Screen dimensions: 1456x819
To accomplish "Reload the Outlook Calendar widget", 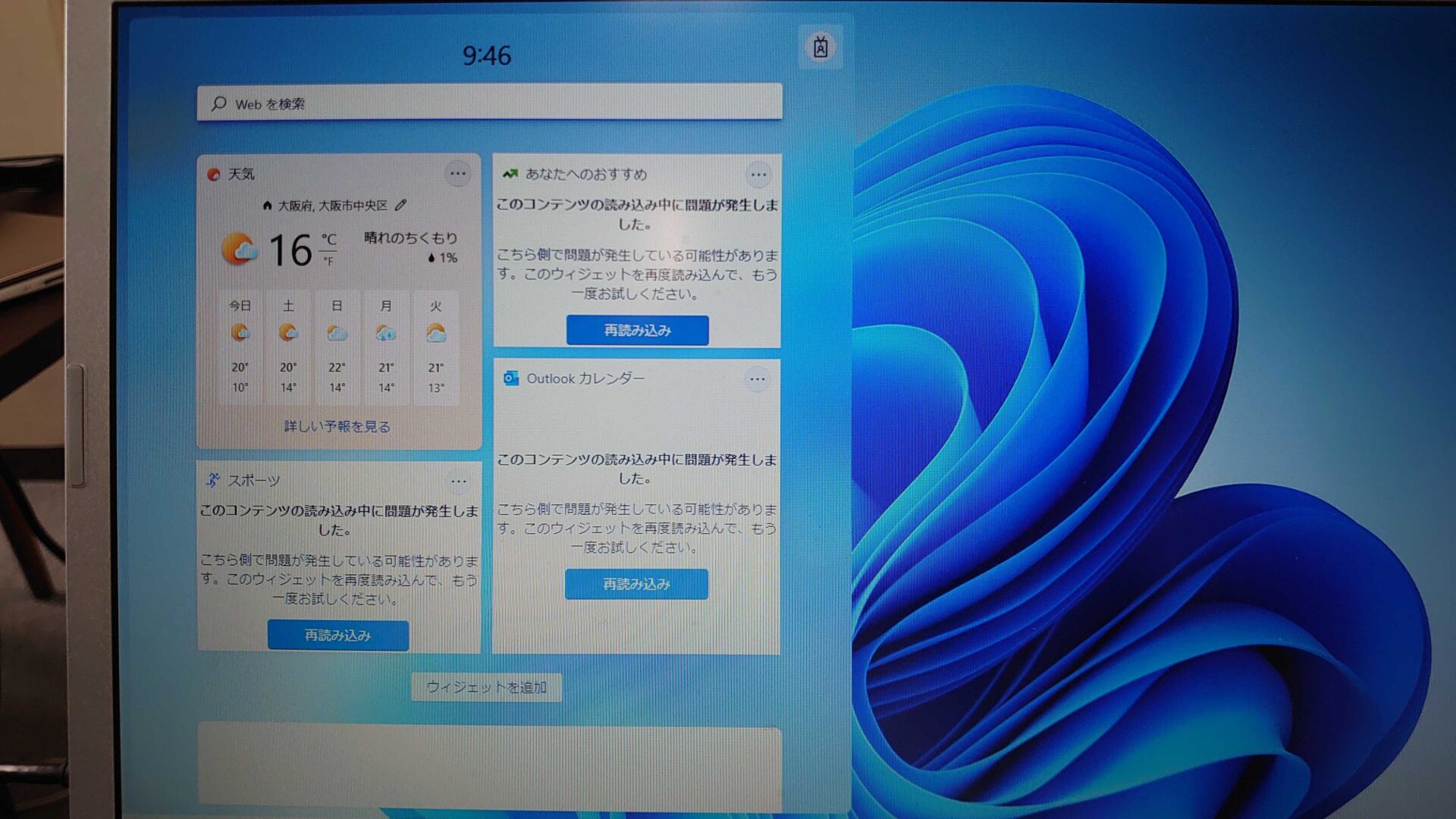I will point(636,584).
